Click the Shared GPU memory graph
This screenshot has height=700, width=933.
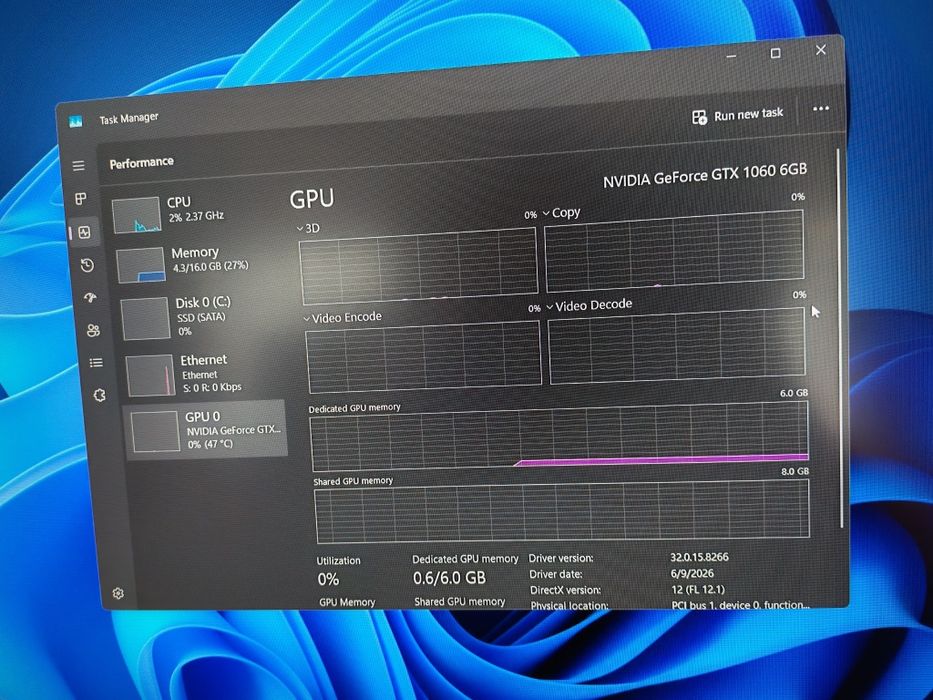[x=562, y=511]
